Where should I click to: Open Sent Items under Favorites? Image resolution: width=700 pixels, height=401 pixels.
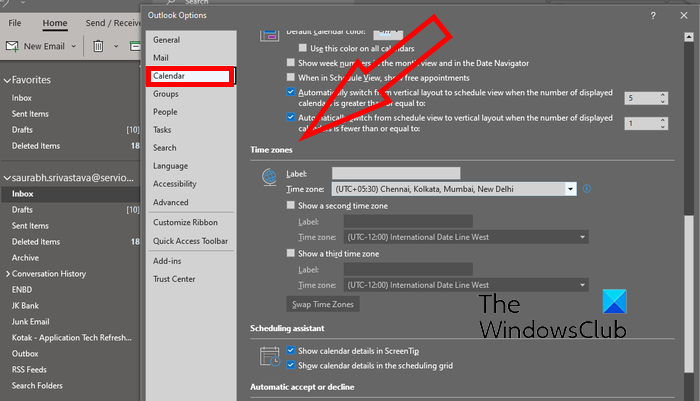[x=30, y=114]
